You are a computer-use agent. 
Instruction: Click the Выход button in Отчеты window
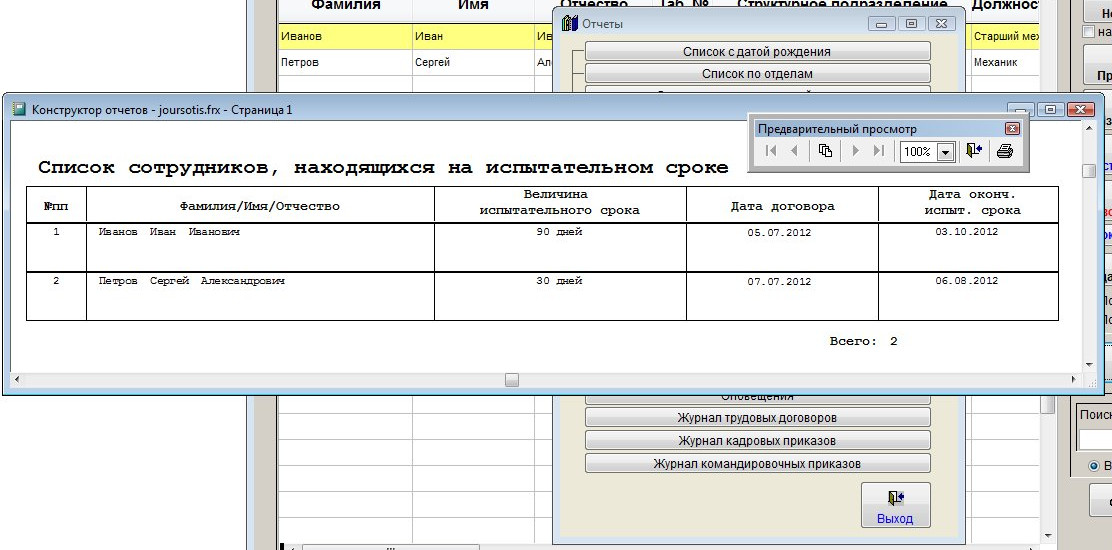pyautogui.click(x=895, y=505)
